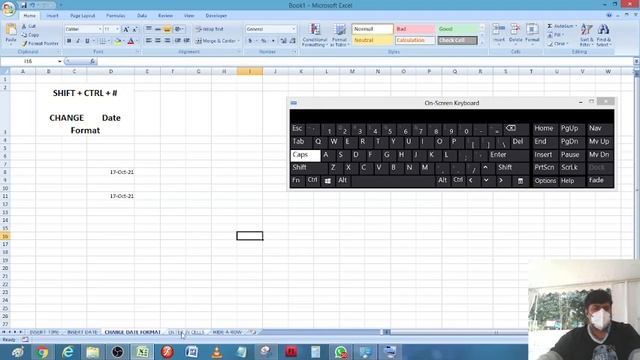Open the font name dropdown
Viewport: 640px width, 360px height.
[100, 29]
